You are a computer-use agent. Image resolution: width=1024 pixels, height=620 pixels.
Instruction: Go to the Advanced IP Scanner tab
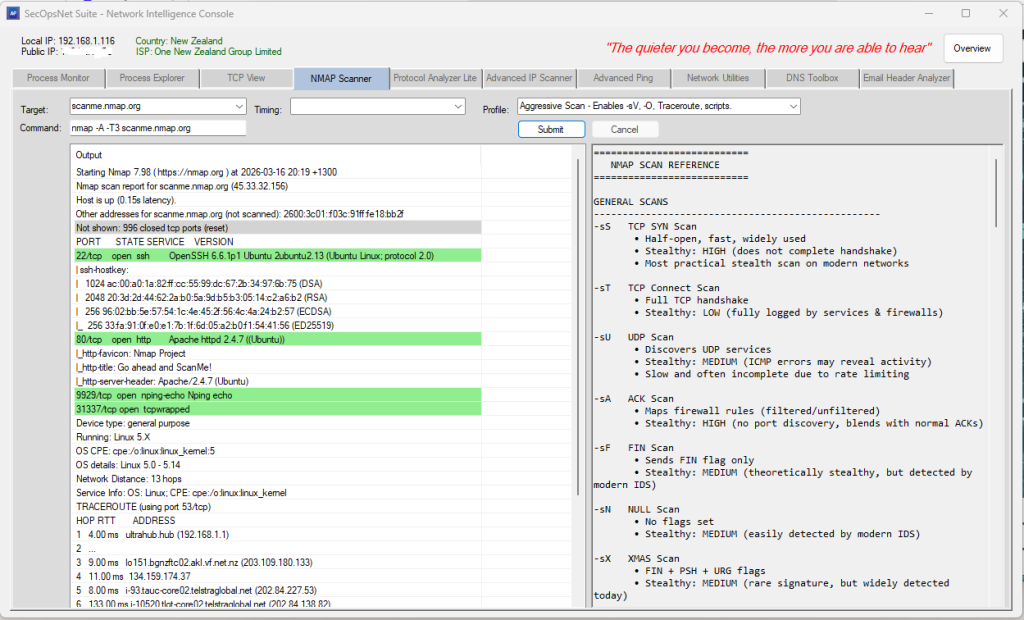530,78
